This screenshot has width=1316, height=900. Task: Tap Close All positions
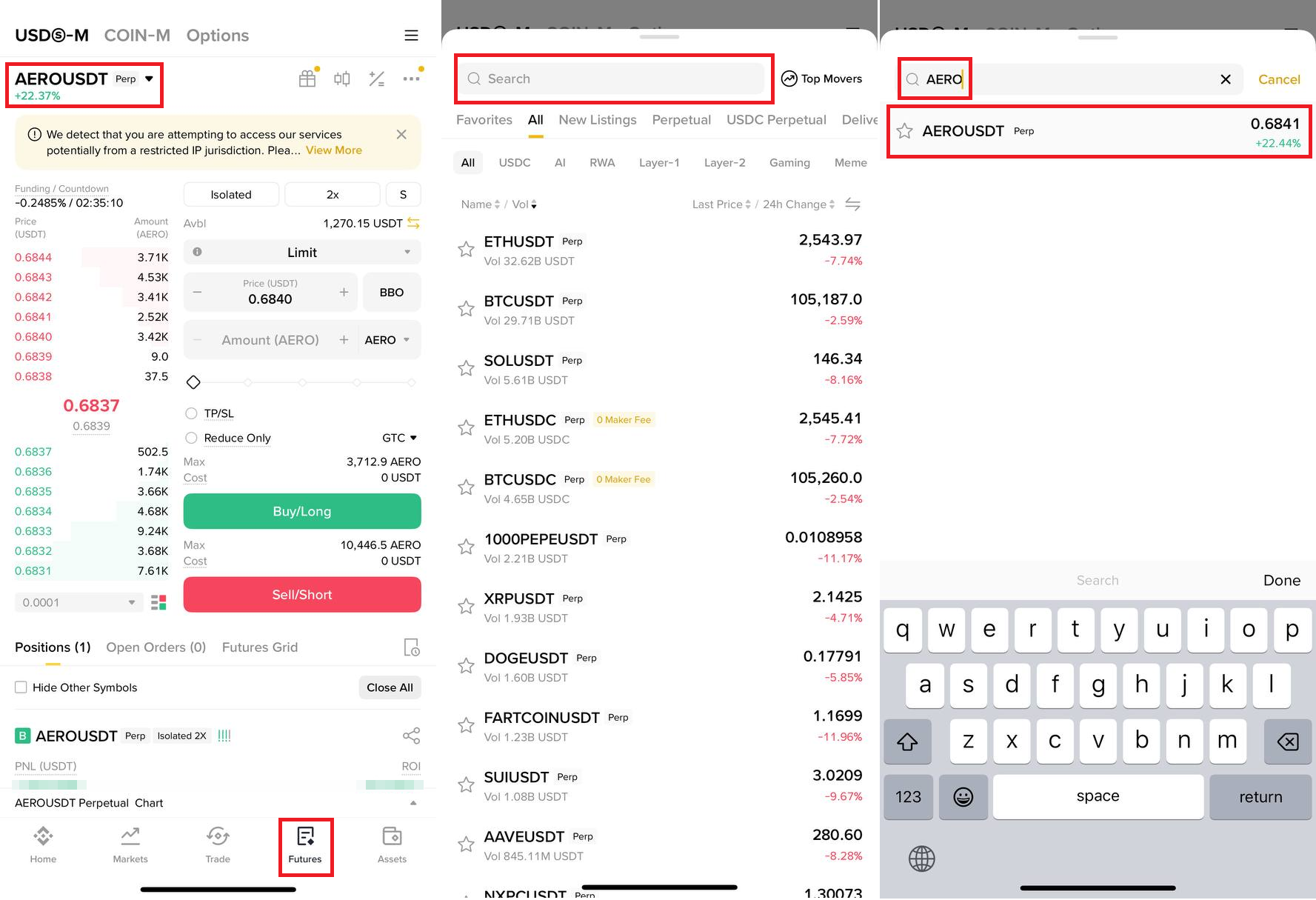pyautogui.click(x=390, y=687)
